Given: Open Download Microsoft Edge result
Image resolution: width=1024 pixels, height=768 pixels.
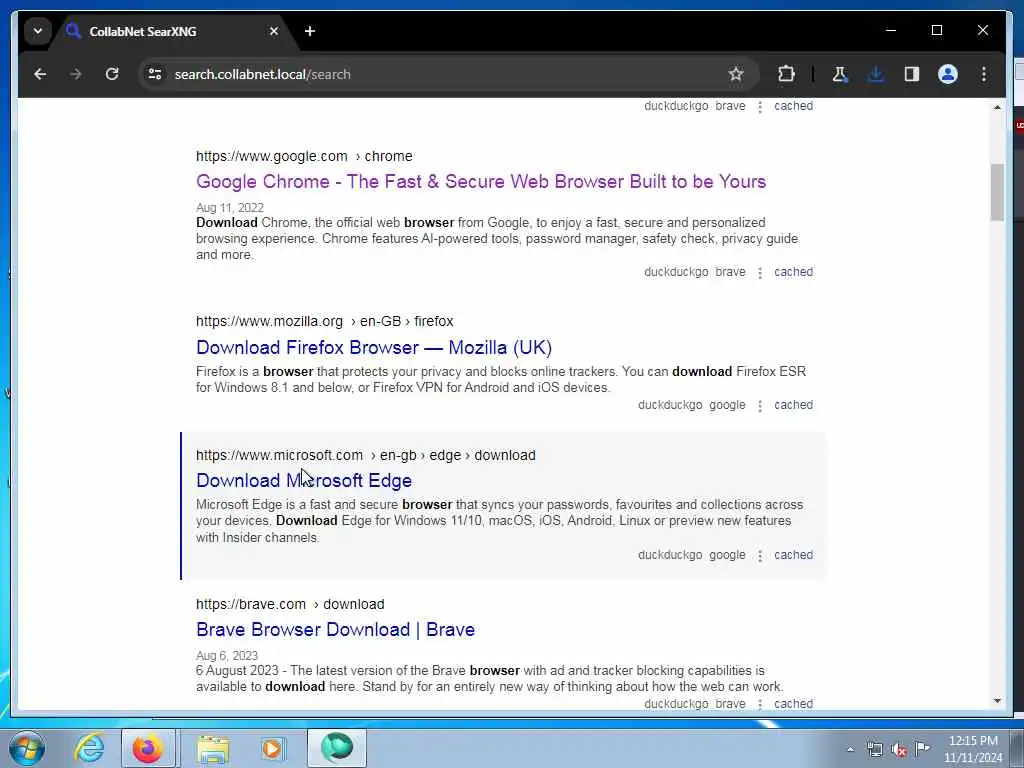Looking at the screenshot, I should (304, 481).
